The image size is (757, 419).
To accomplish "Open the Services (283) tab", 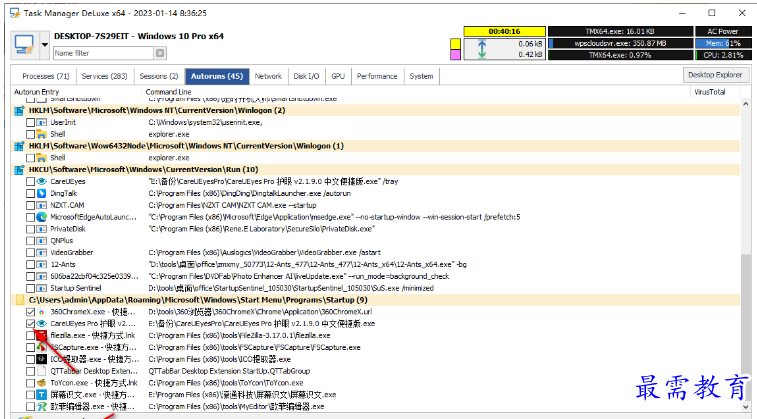I will coord(104,76).
